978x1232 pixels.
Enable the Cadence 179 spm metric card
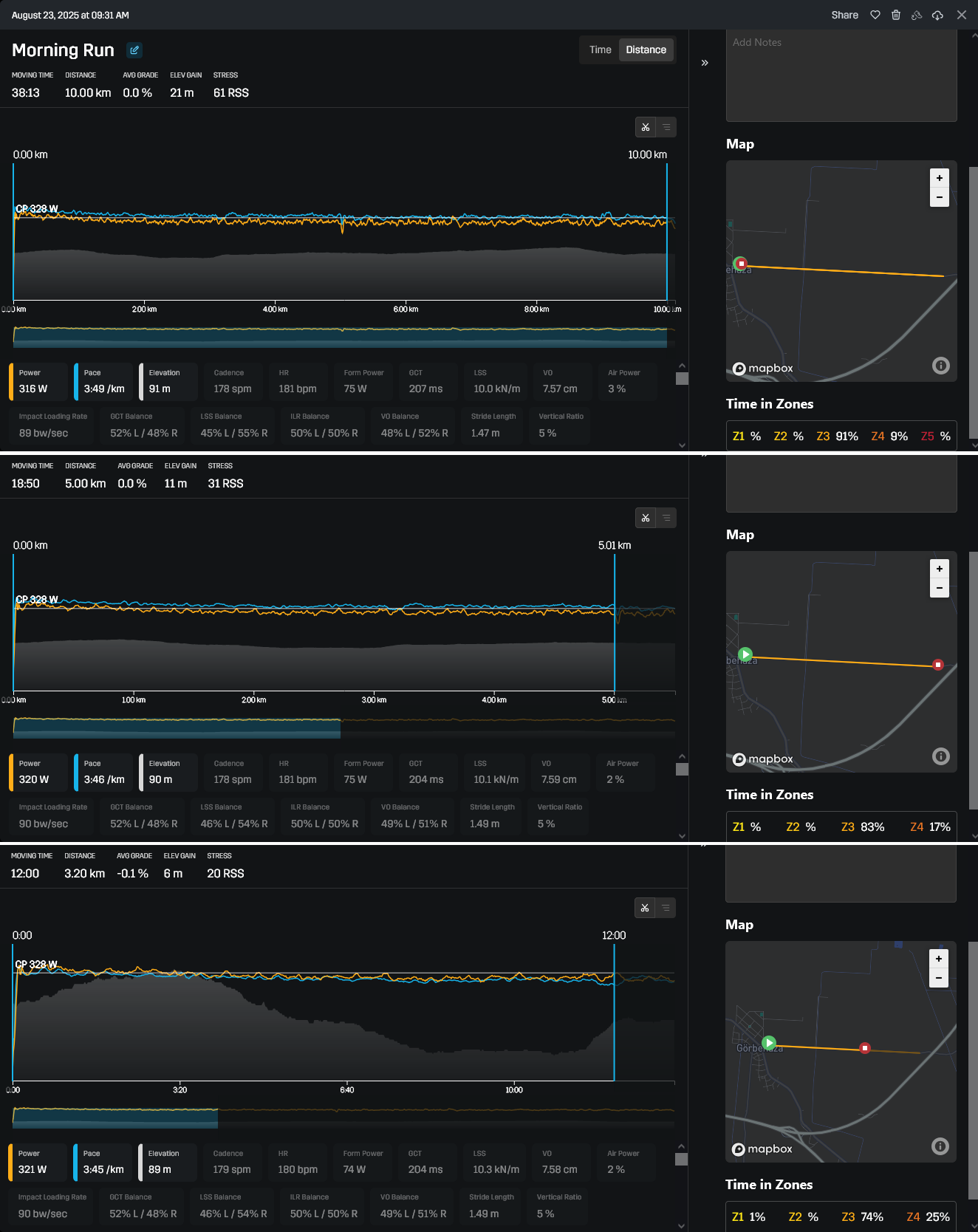[x=233, y=1162]
